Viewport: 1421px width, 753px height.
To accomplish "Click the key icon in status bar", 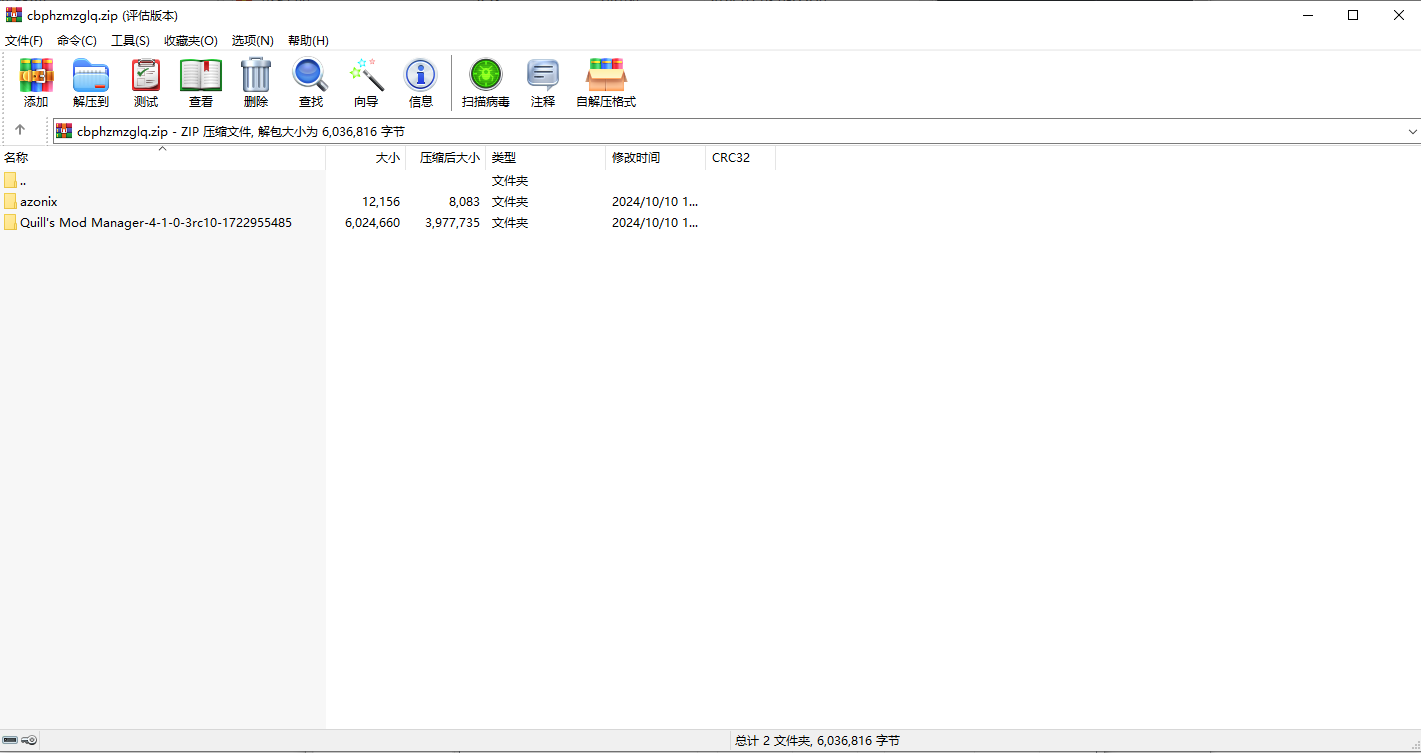I will (x=30, y=740).
